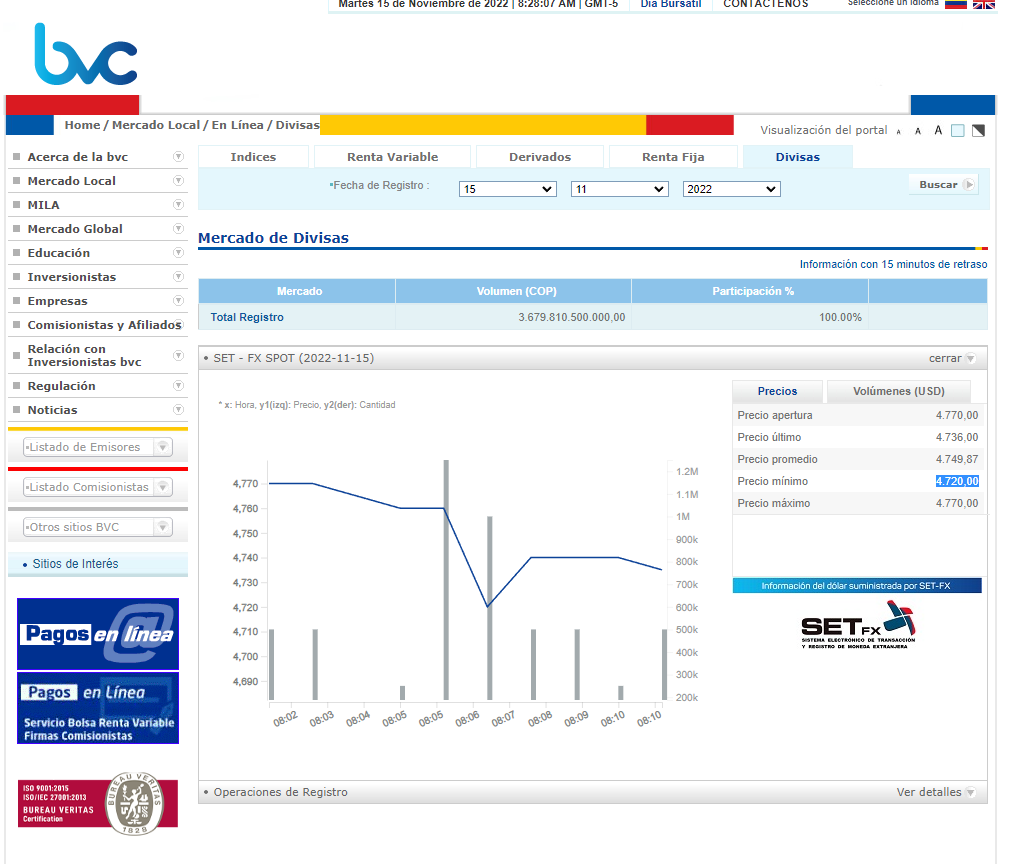The height and width of the screenshot is (864, 1022).
Task: Open the year dropdown showing 2022
Action: coord(731,189)
